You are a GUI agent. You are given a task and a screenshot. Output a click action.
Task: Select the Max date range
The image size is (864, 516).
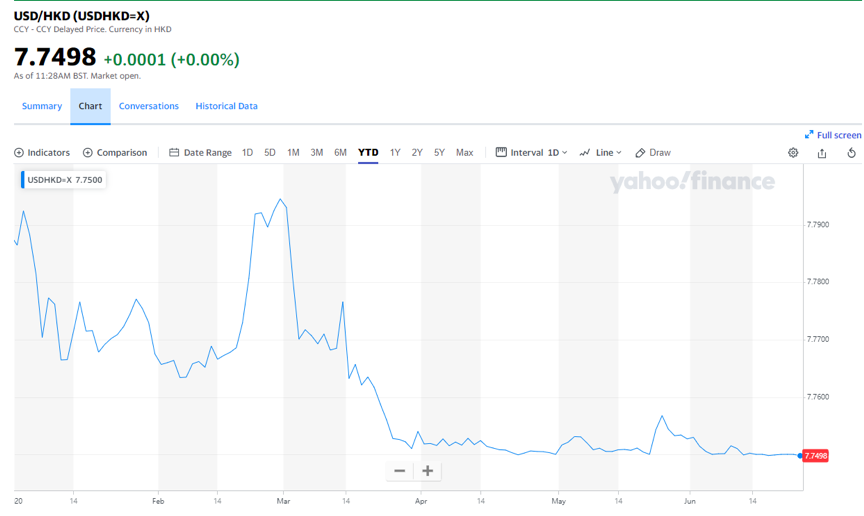(x=464, y=153)
